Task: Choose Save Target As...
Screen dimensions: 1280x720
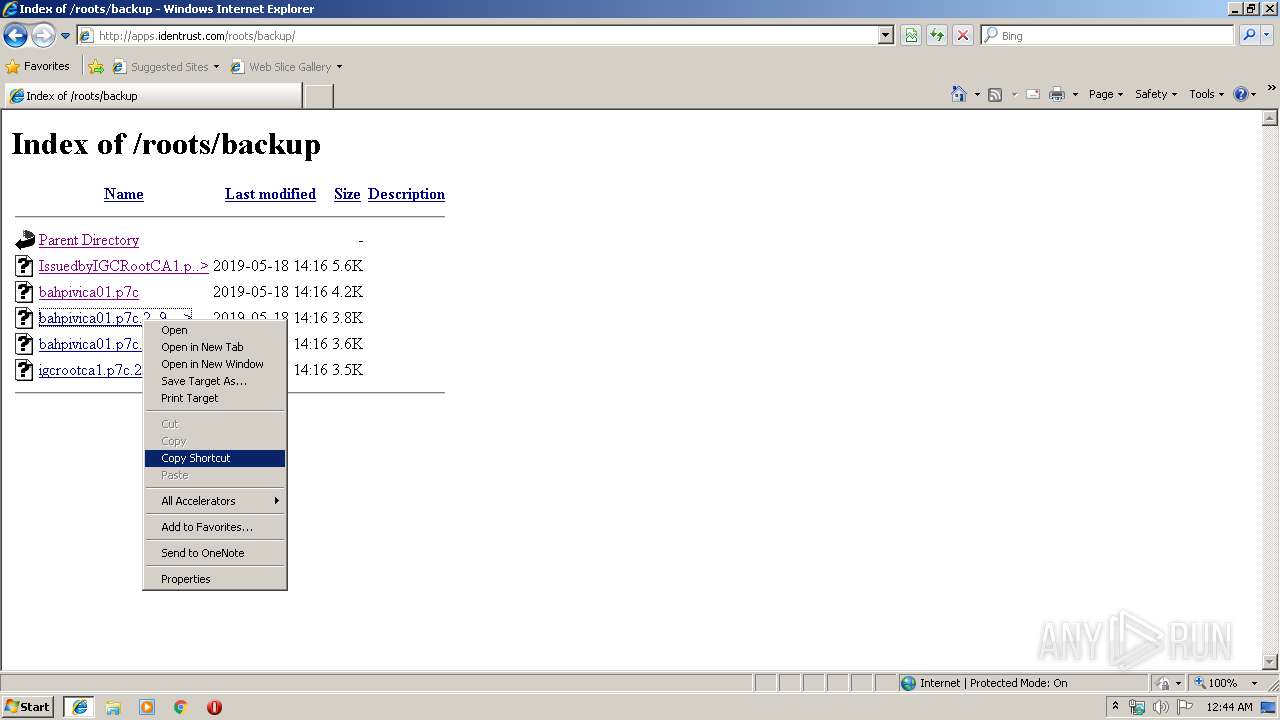Action: point(215,381)
